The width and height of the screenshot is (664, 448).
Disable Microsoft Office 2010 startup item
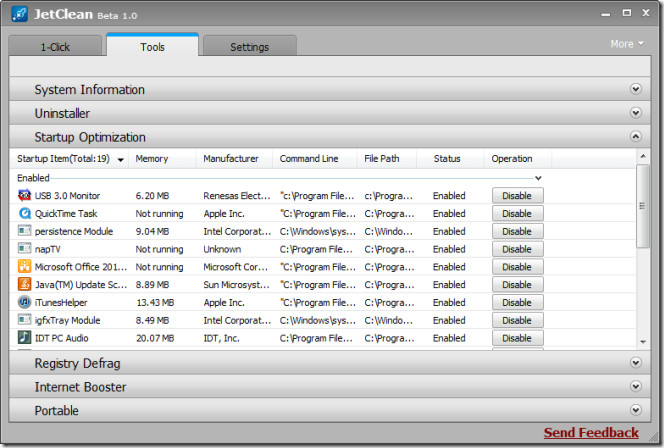click(517, 267)
